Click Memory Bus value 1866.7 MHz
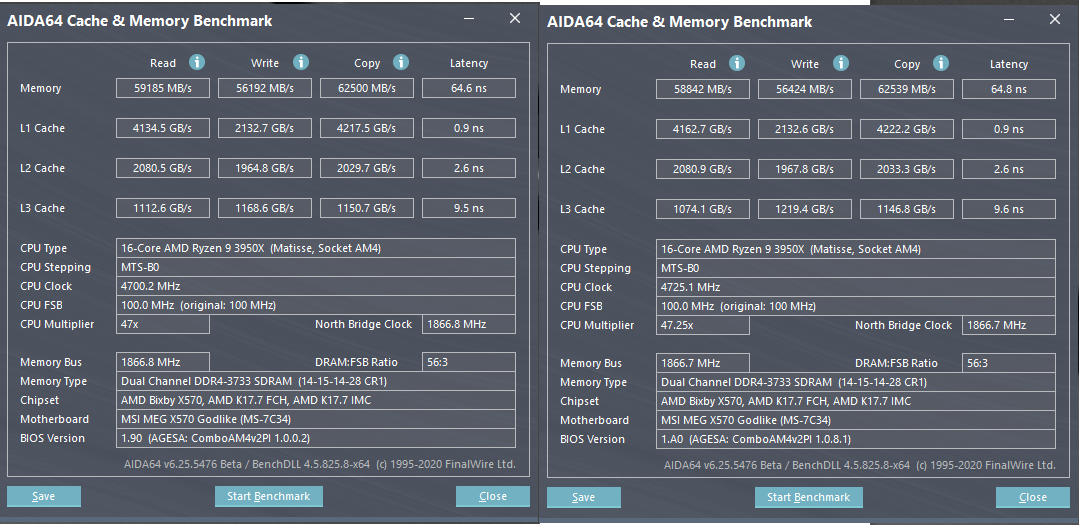 coord(703,363)
